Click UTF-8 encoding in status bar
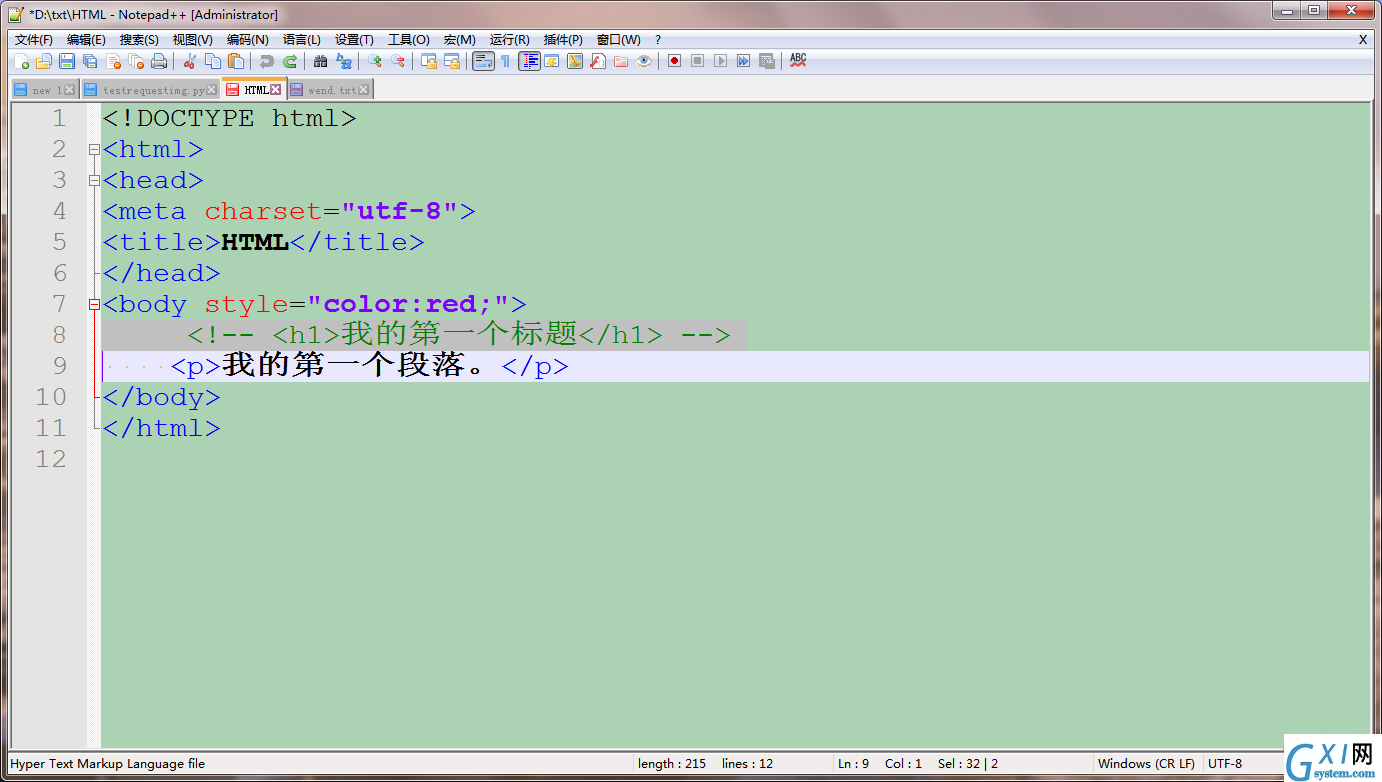Viewport: 1382px width, 782px height. [x=1225, y=763]
